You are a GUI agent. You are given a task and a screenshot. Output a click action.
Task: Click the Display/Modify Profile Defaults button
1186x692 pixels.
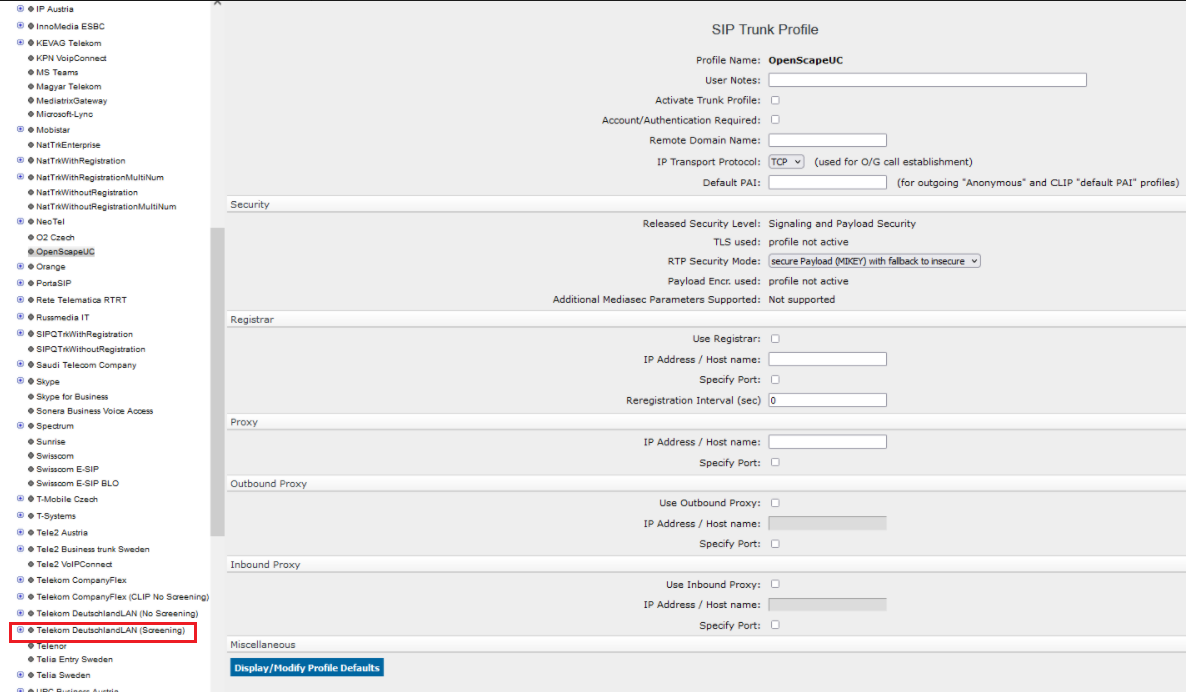click(307, 668)
